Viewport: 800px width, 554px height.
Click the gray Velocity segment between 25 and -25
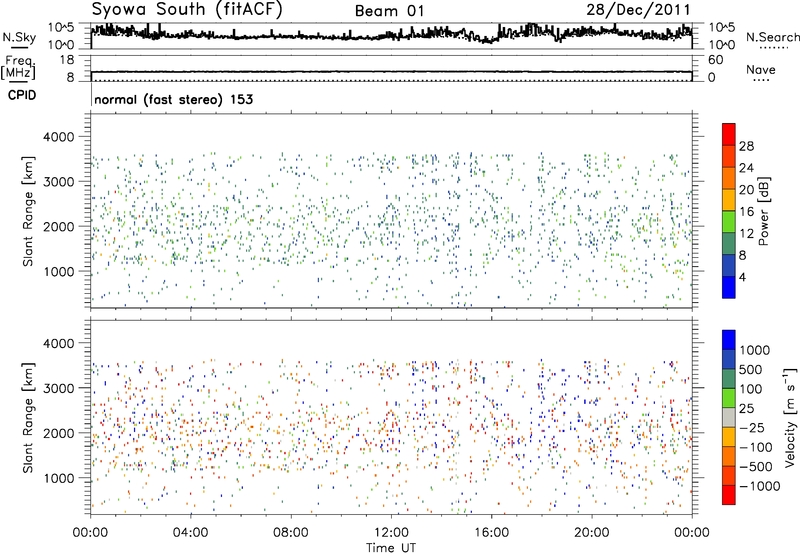[x=729, y=418]
